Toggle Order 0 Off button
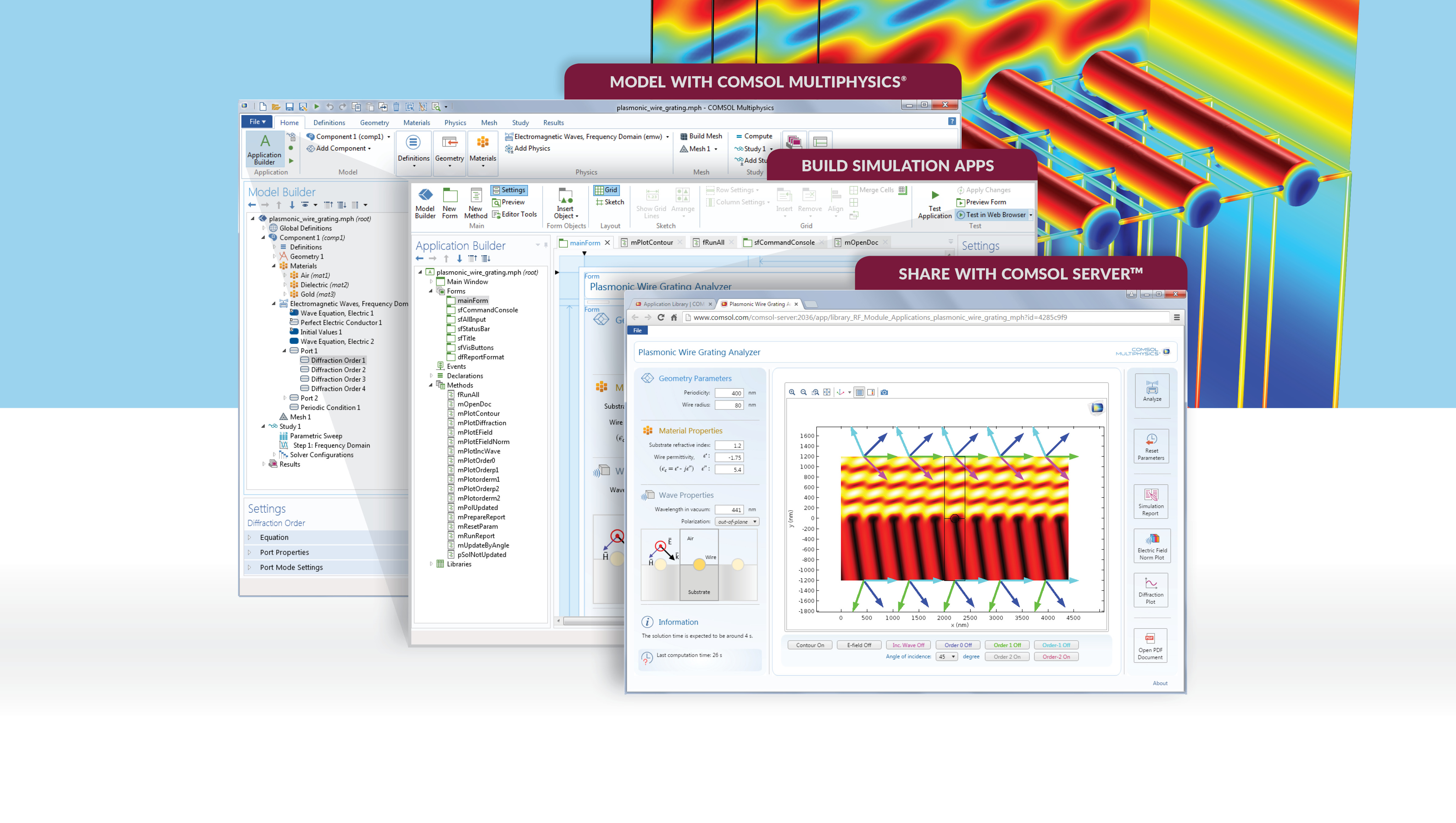The width and height of the screenshot is (1456, 823). point(958,645)
